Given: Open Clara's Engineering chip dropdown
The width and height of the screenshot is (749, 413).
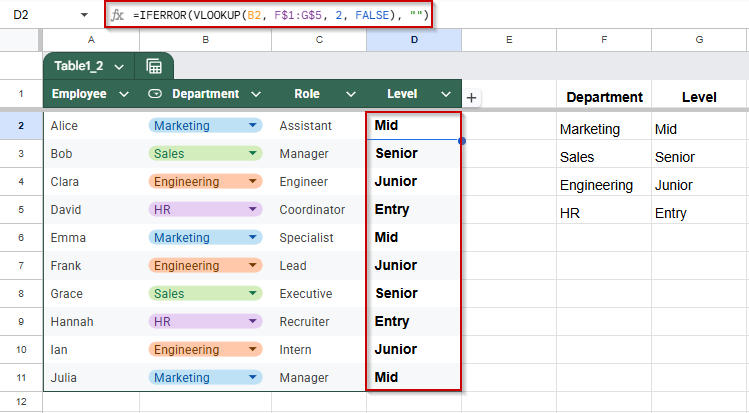Looking at the screenshot, I should click(x=253, y=181).
